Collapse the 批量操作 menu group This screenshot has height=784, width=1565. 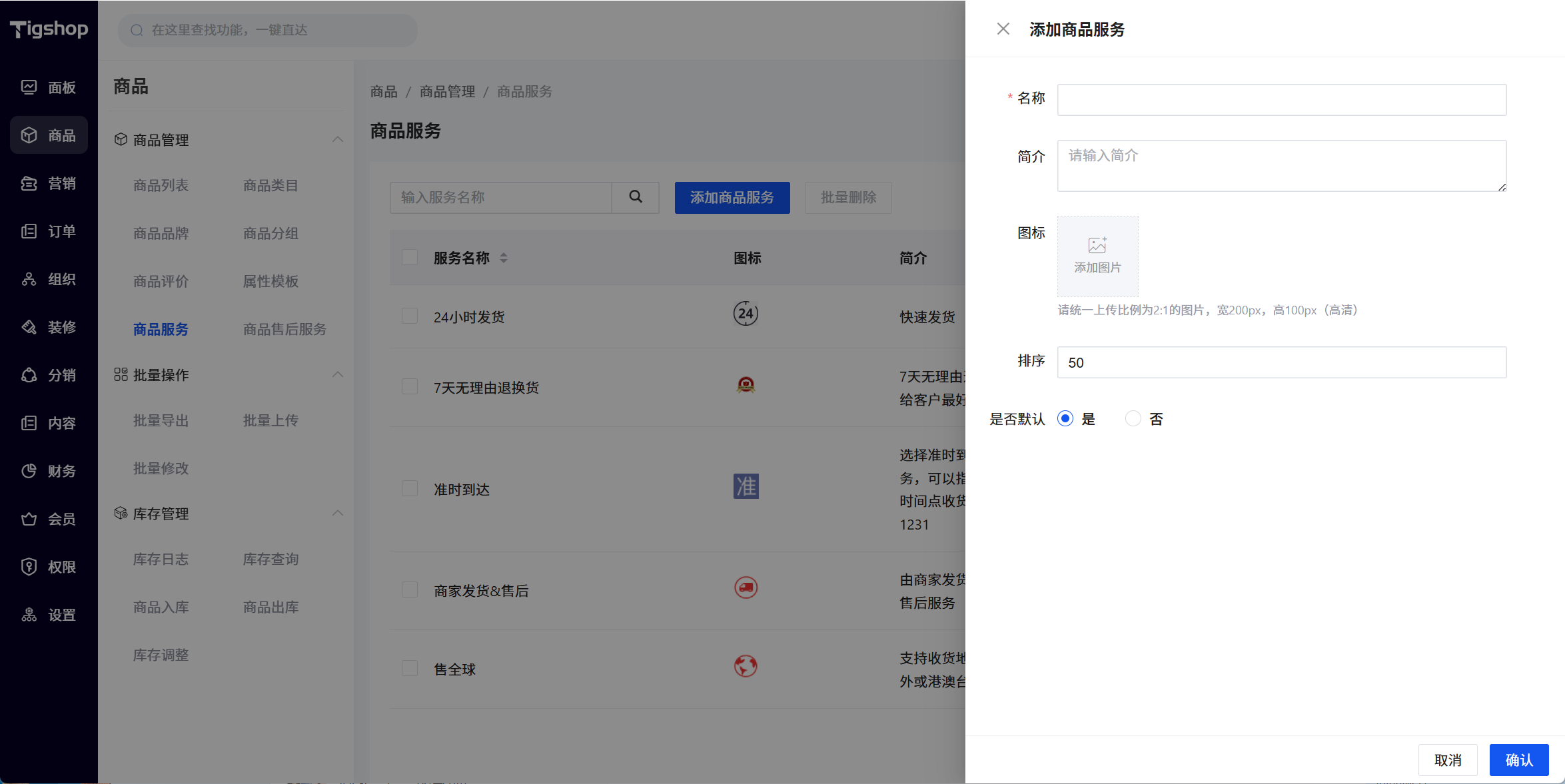coord(338,375)
